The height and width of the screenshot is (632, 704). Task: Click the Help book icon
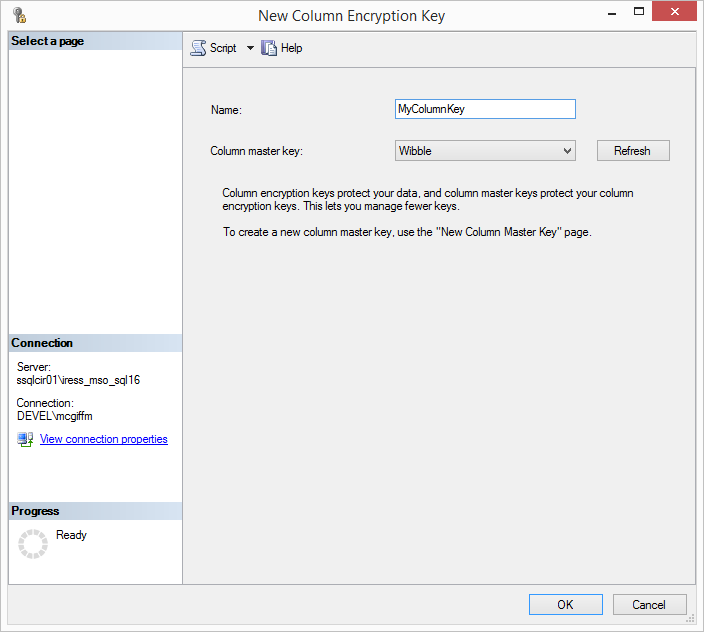[269, 48]
